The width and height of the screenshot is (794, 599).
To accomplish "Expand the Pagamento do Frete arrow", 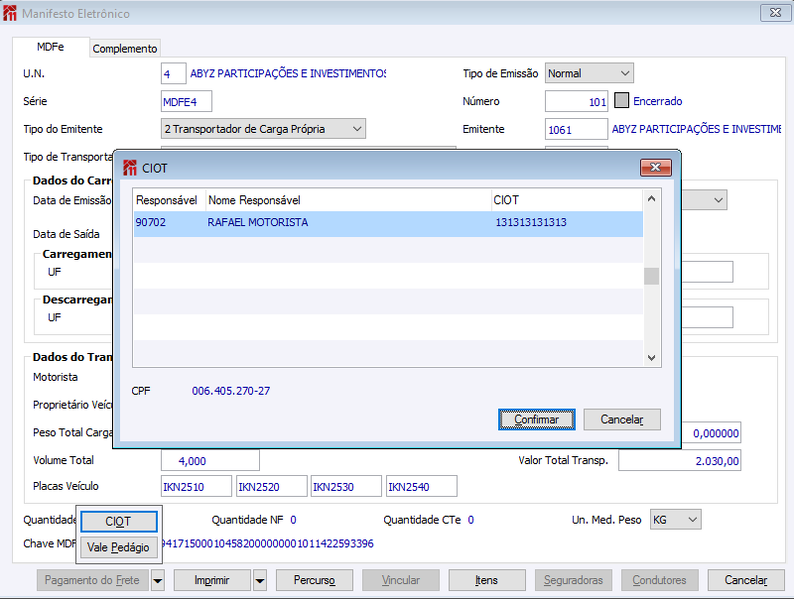I will [158, 580].
